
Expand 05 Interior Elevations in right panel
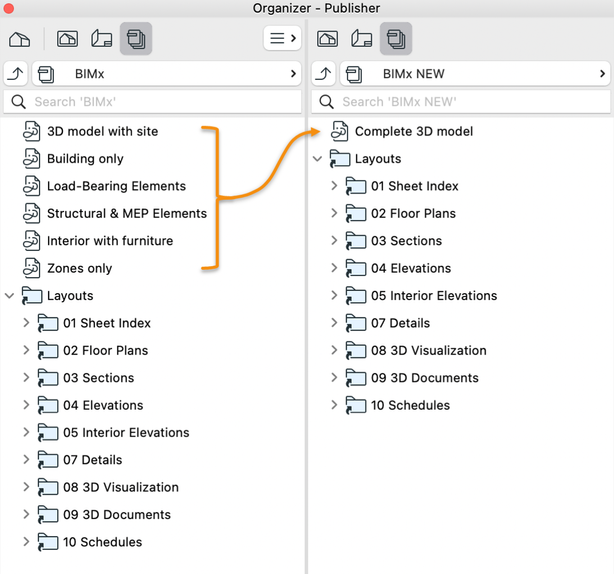tap(334, 296)
